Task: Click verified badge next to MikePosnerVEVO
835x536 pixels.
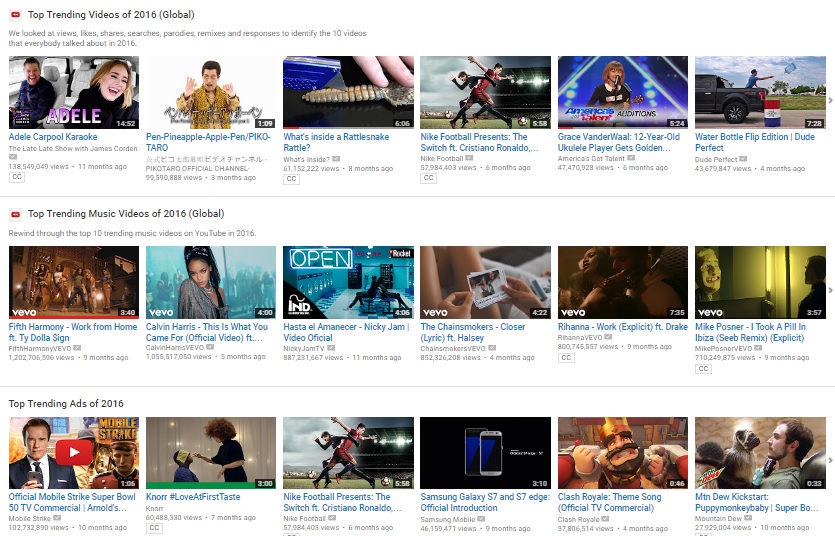Action: click(x=758, y=348)
